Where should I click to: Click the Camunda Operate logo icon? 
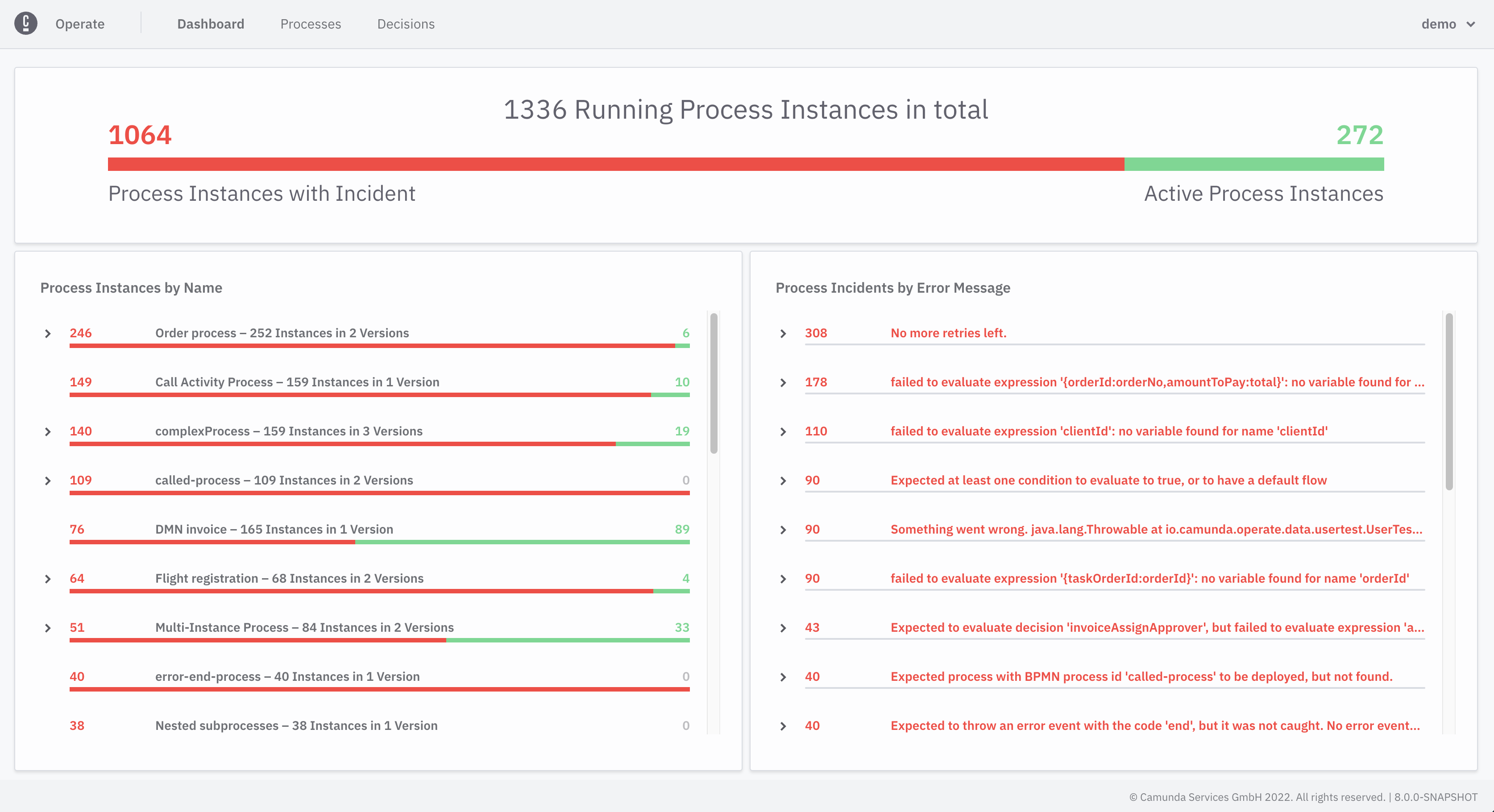tap(26, 23)
